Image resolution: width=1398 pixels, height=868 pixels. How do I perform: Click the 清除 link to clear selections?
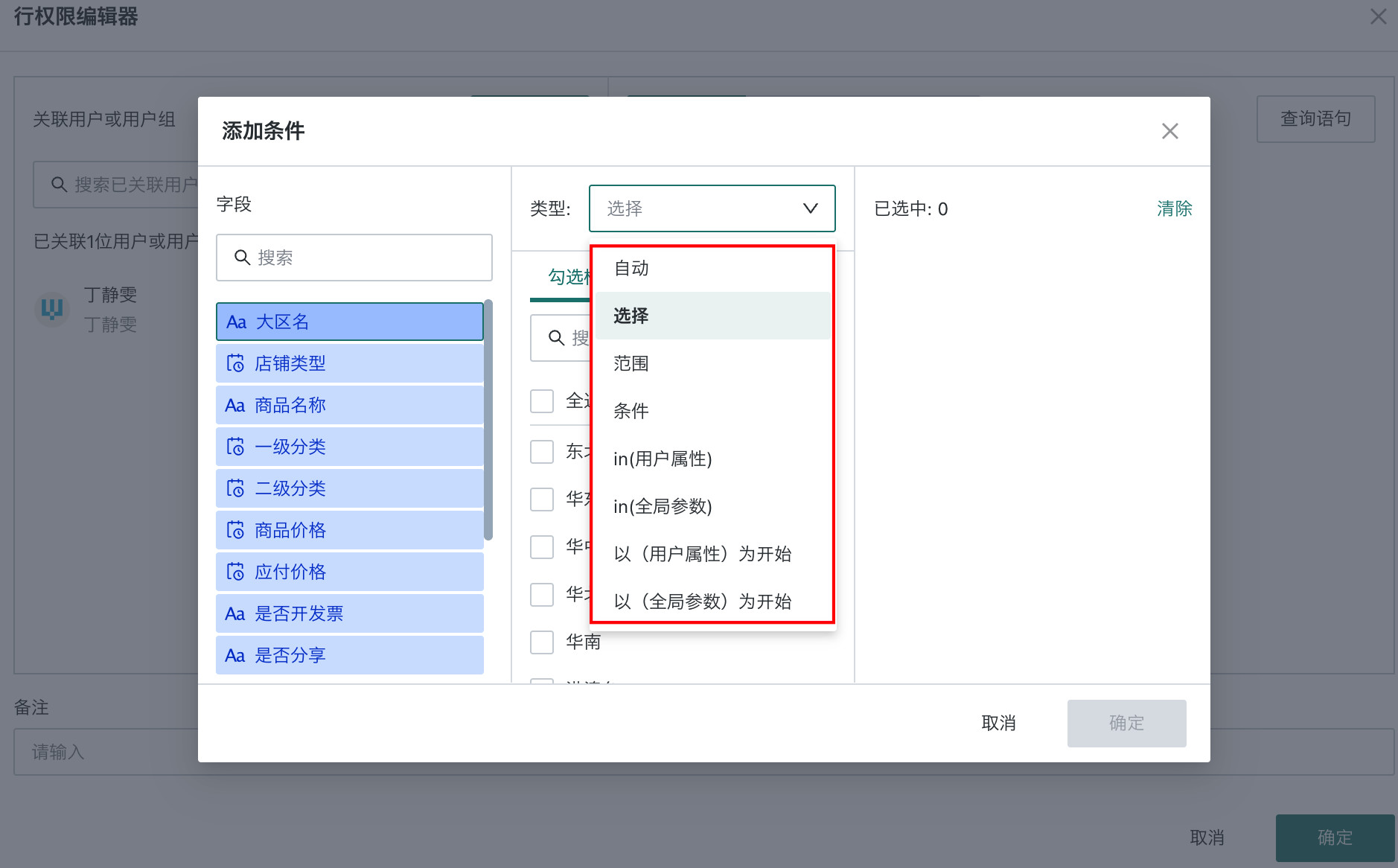coord(1174,209)
